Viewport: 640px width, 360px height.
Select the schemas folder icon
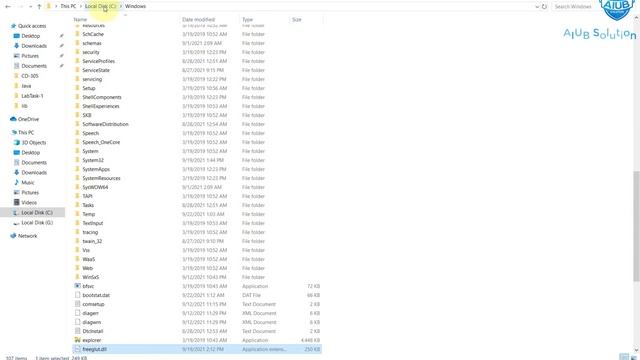point(77,43)
